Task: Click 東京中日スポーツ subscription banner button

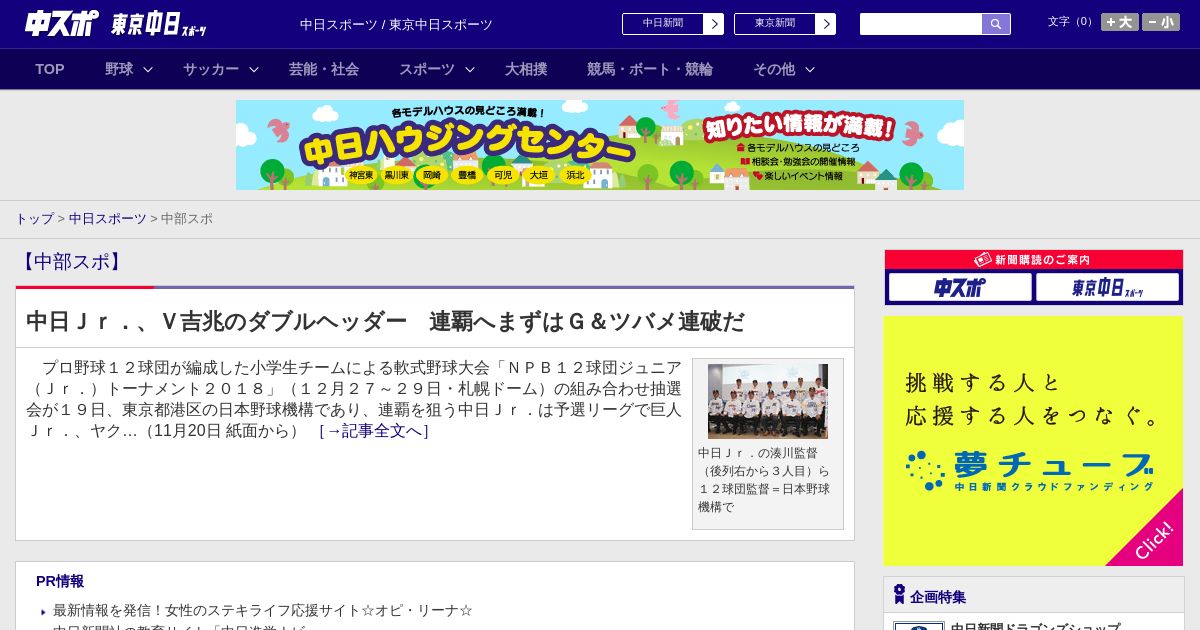Action: 1107,288
